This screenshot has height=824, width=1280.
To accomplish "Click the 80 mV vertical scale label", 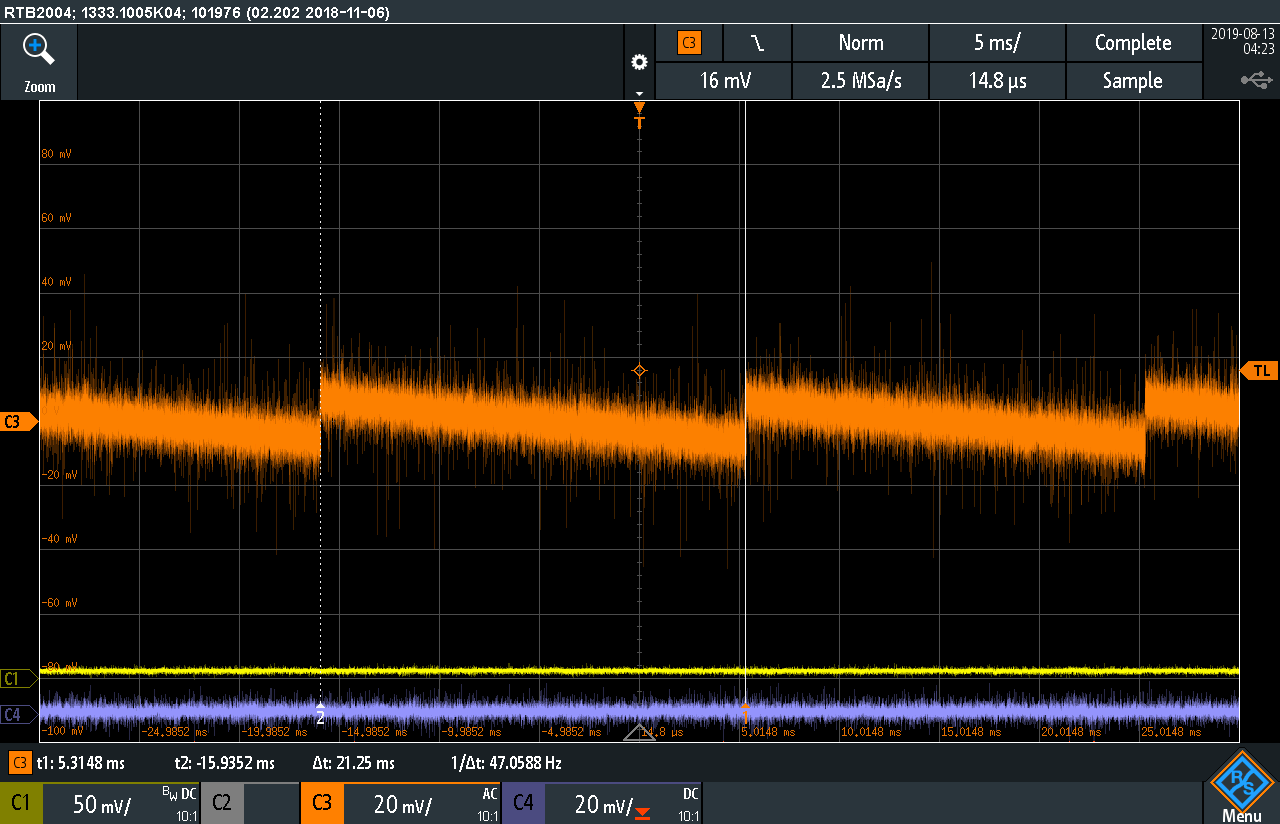I will 57,154.
